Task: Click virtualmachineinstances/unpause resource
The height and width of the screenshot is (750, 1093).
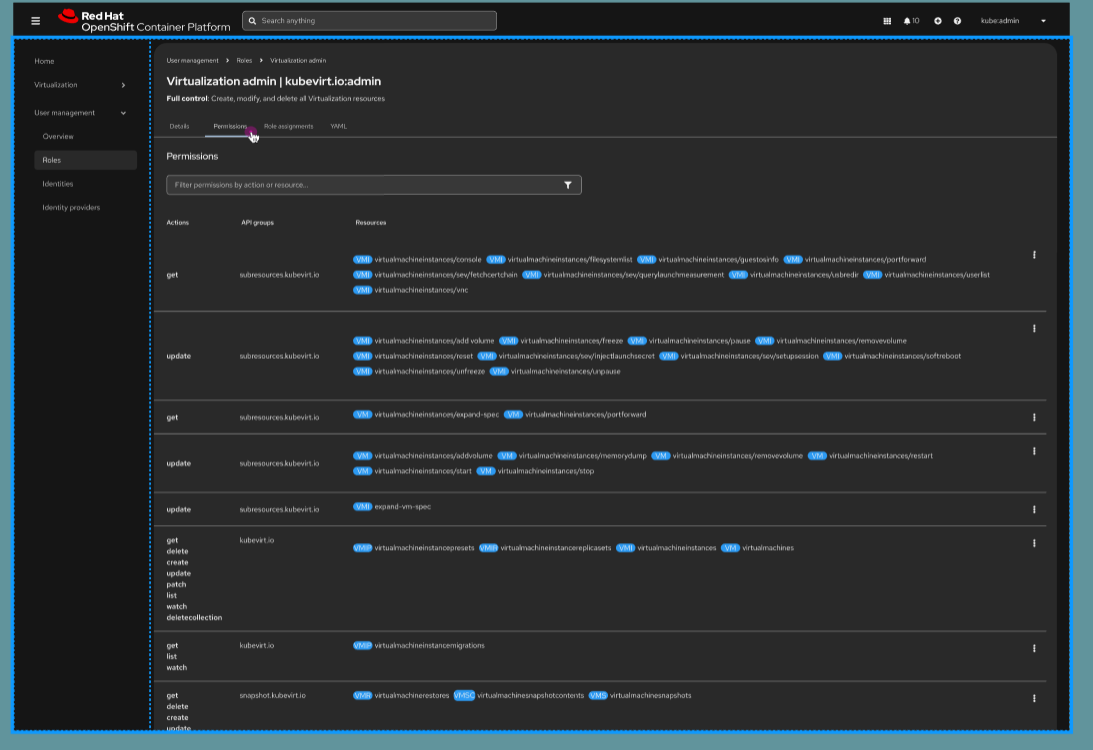Action: click(x=565, y=372)
